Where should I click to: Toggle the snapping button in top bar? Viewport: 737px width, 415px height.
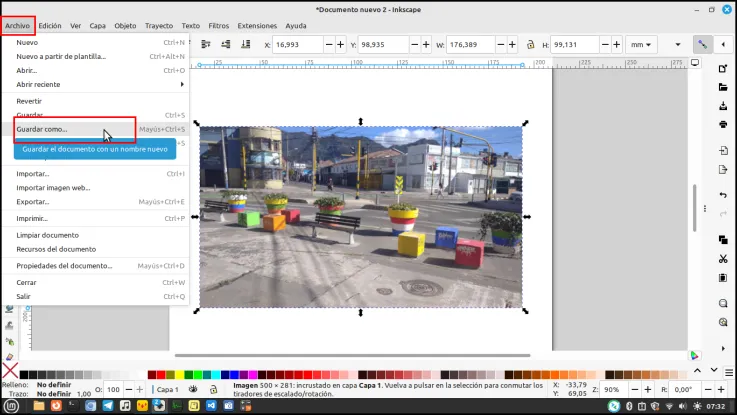coord(702,45)
